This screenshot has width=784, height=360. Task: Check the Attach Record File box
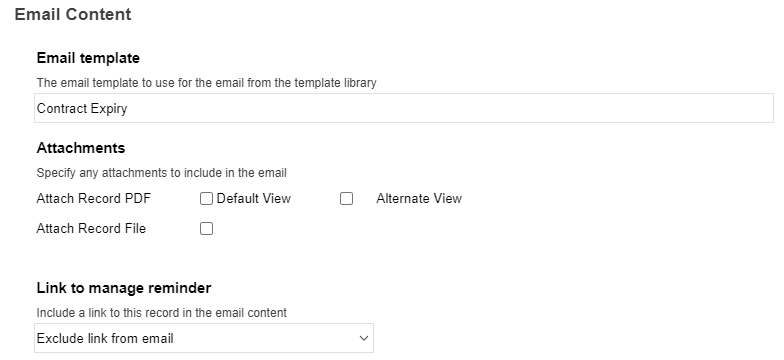click(x=206, y=228)
